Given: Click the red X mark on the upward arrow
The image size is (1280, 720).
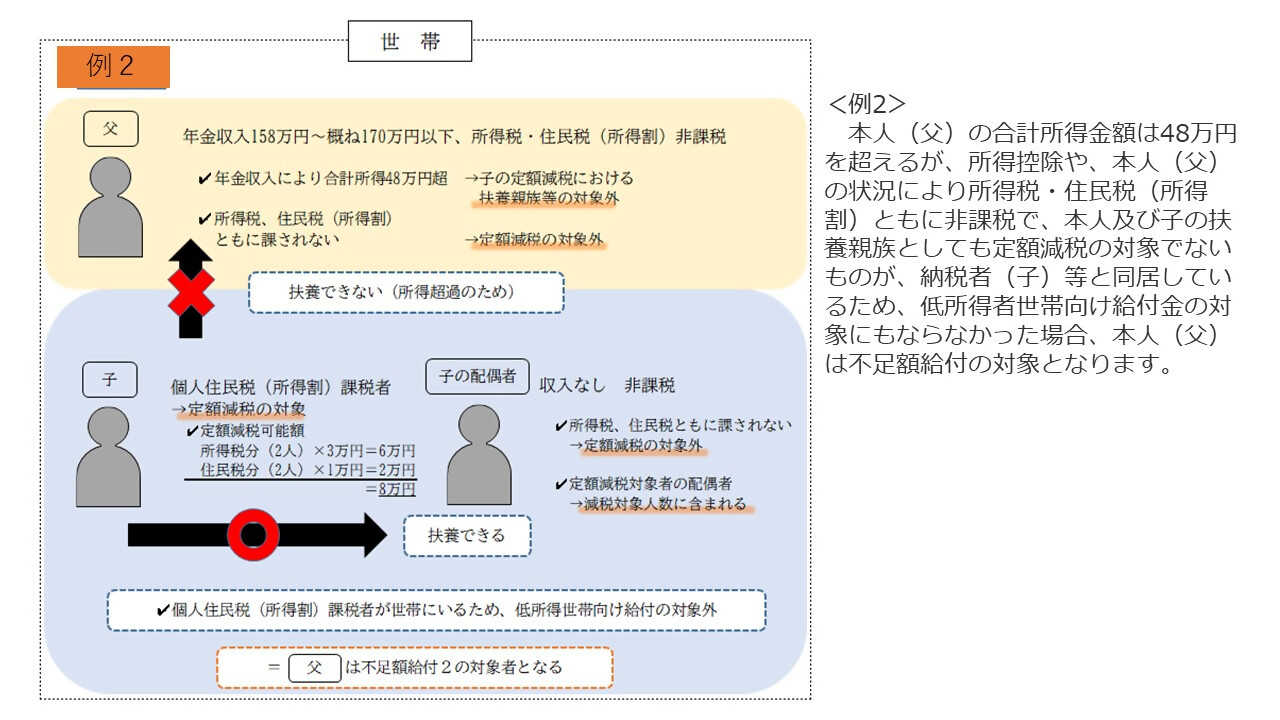Looking at the screenshot, I should click(190, 292).
